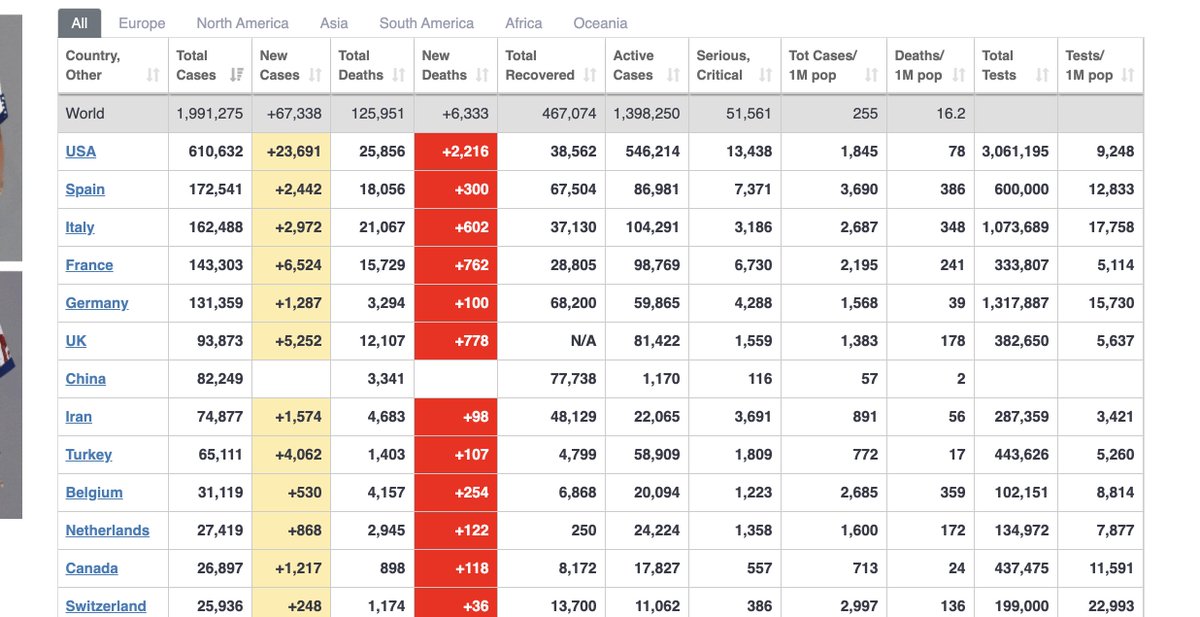The image size is (1200, 617).
Task: Sort by Total Cases arrow icon
Action: pos(237,75)
